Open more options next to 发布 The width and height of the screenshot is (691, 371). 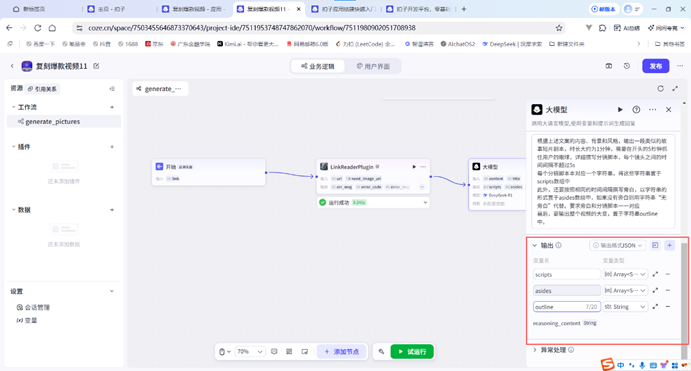pos(680,66)
